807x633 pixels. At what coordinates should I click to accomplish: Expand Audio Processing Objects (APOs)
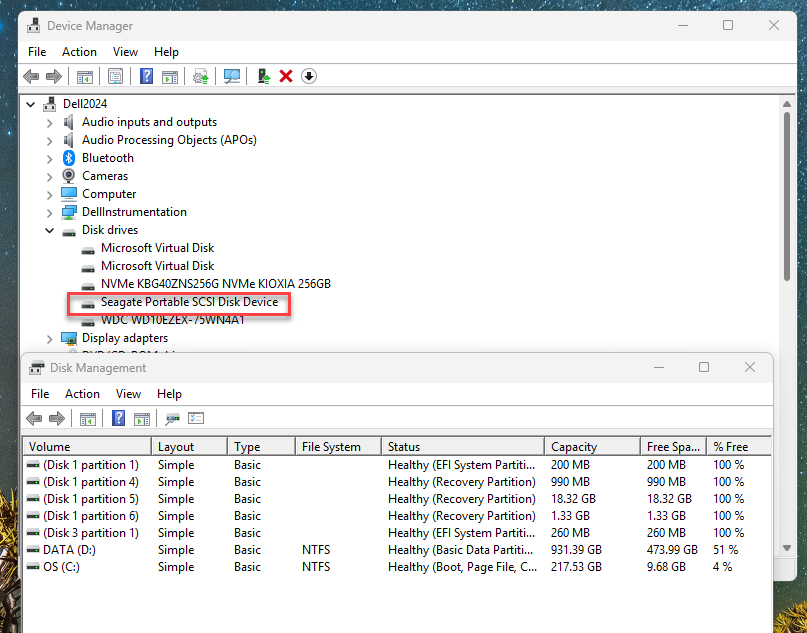click(49, 140)
